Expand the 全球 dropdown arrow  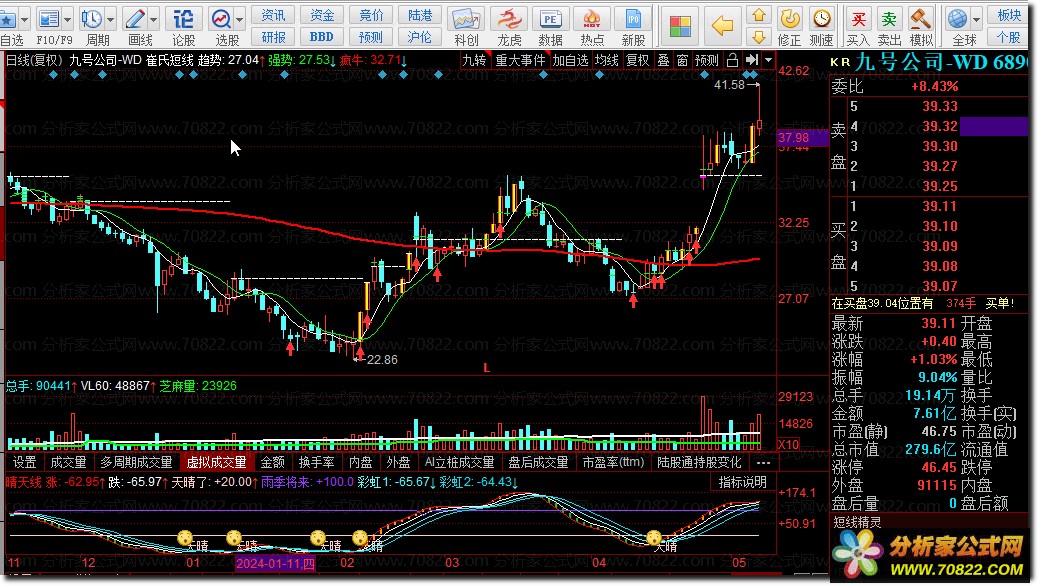976,19
